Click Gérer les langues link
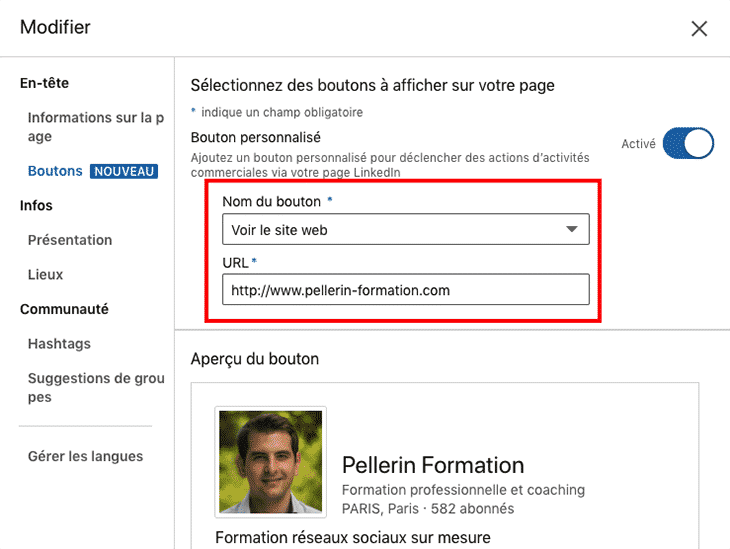Image resolution: width=730 pixels, height=549 pixels. tap(85, 456)
